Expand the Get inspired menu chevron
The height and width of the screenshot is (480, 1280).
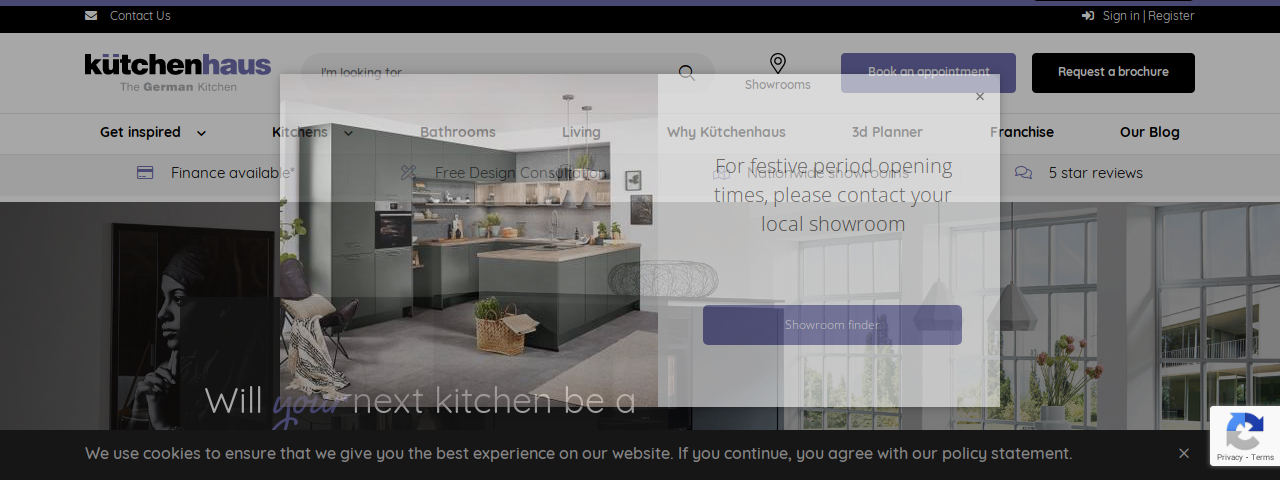coord(201,133)
